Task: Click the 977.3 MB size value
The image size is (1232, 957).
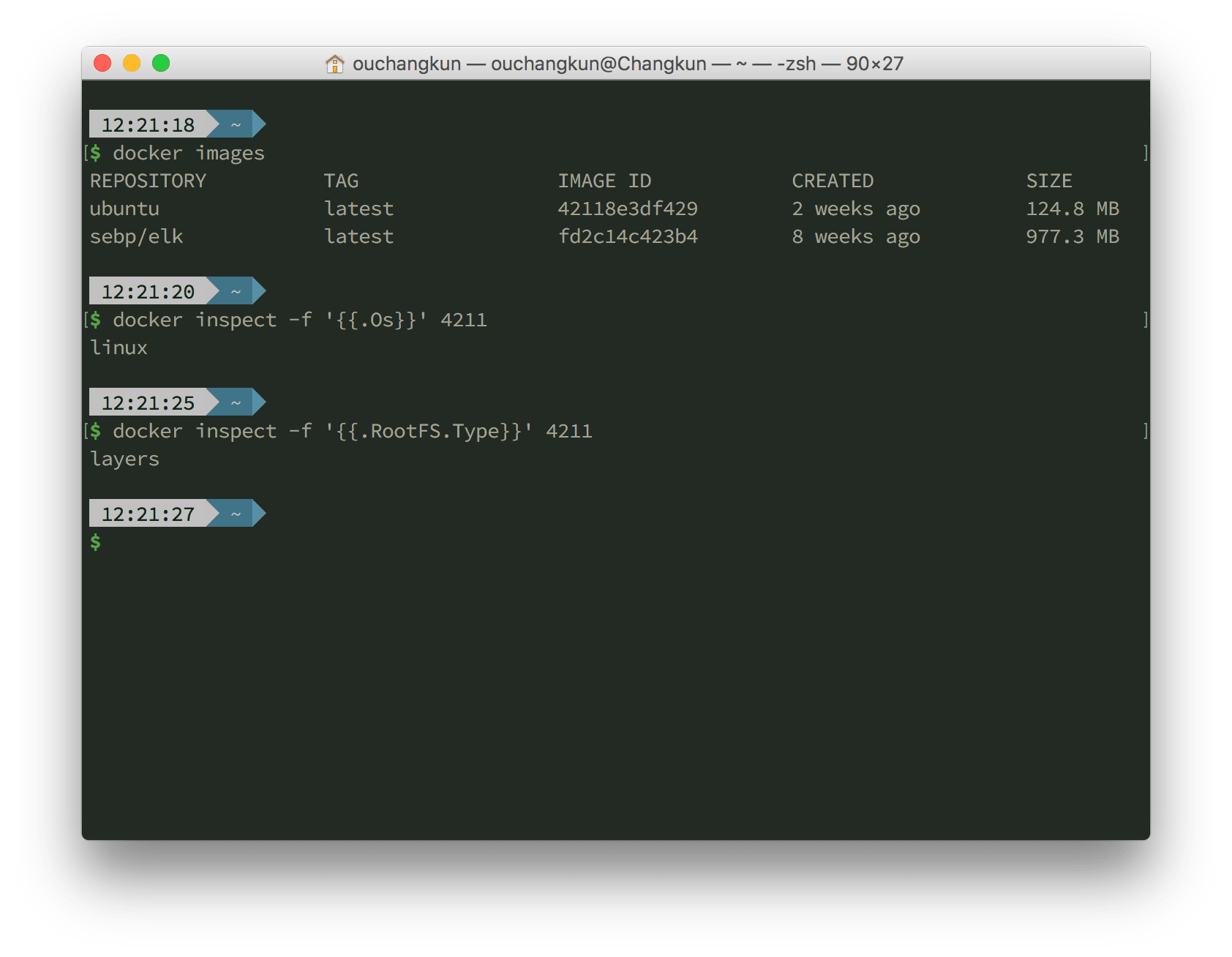Action: click(1072, 236)
